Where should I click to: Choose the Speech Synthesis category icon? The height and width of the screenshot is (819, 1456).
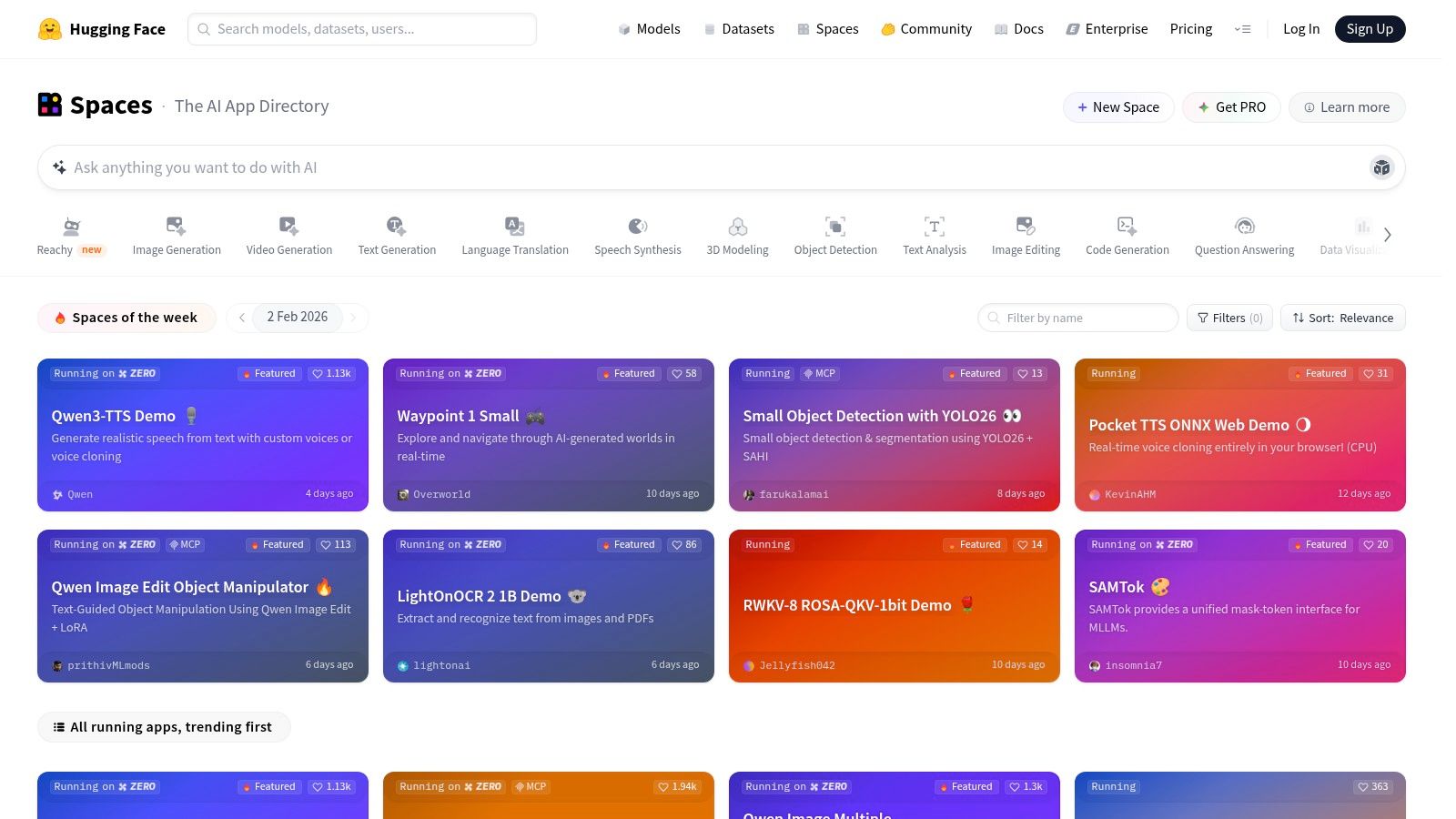click(x=638, y=226)
